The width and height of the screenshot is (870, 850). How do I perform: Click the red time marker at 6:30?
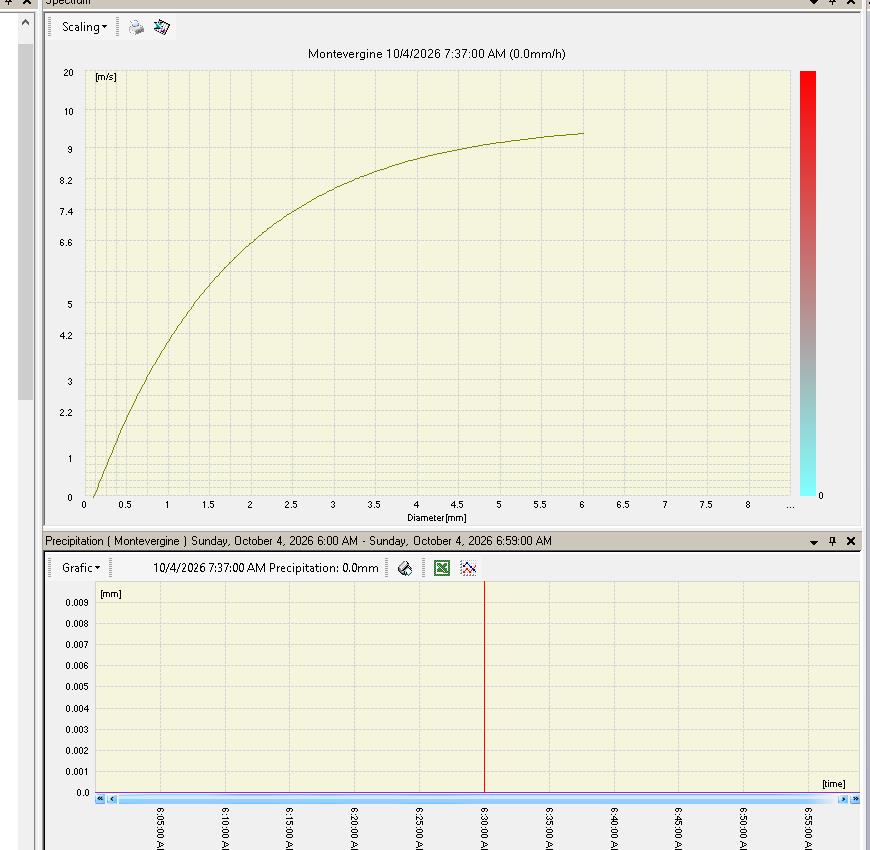coord(484,687)
